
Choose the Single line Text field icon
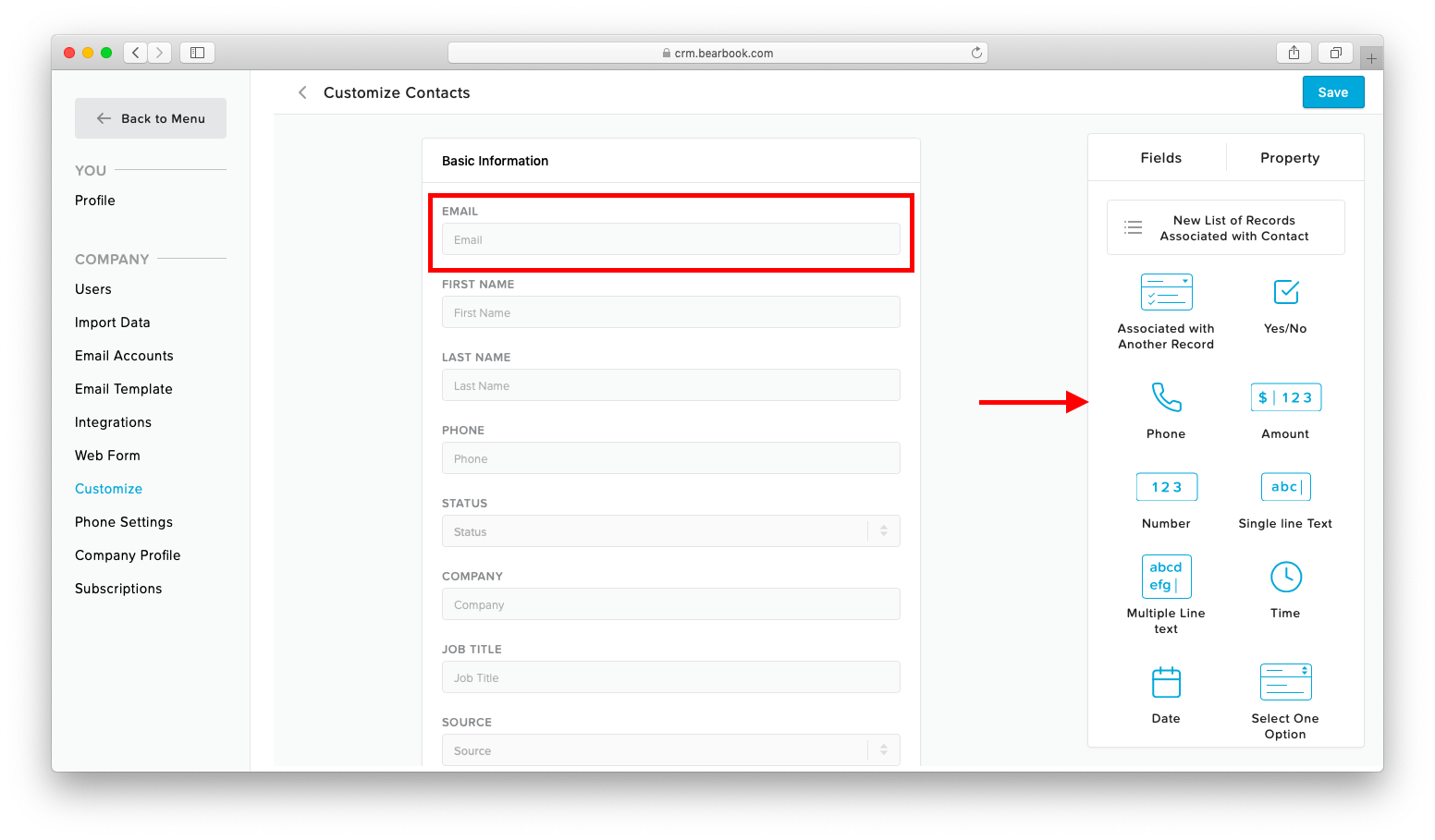(x=1286, y=487)
